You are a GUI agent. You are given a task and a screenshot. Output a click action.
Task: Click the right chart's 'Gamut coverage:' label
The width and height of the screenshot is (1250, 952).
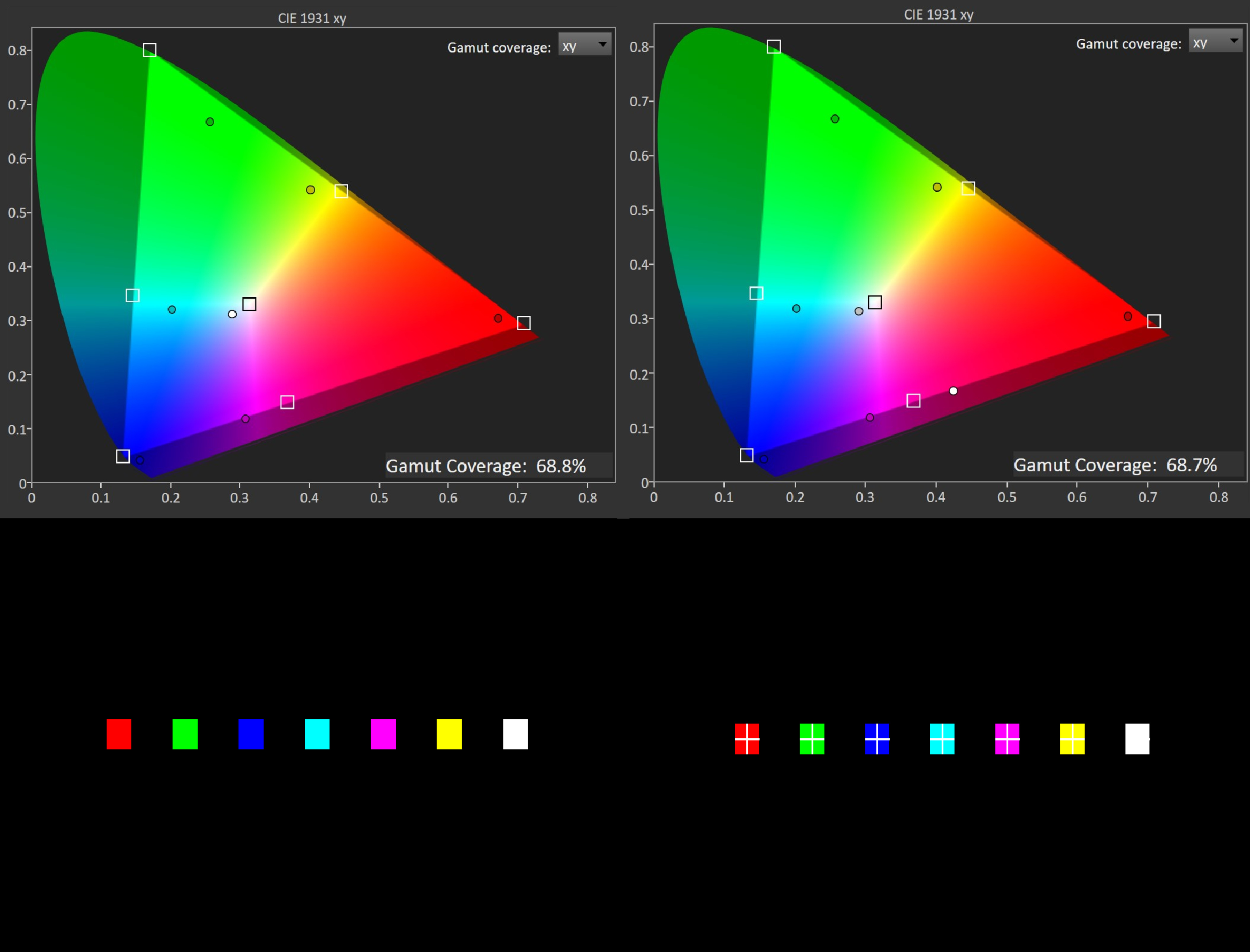tap(1129, 44)
